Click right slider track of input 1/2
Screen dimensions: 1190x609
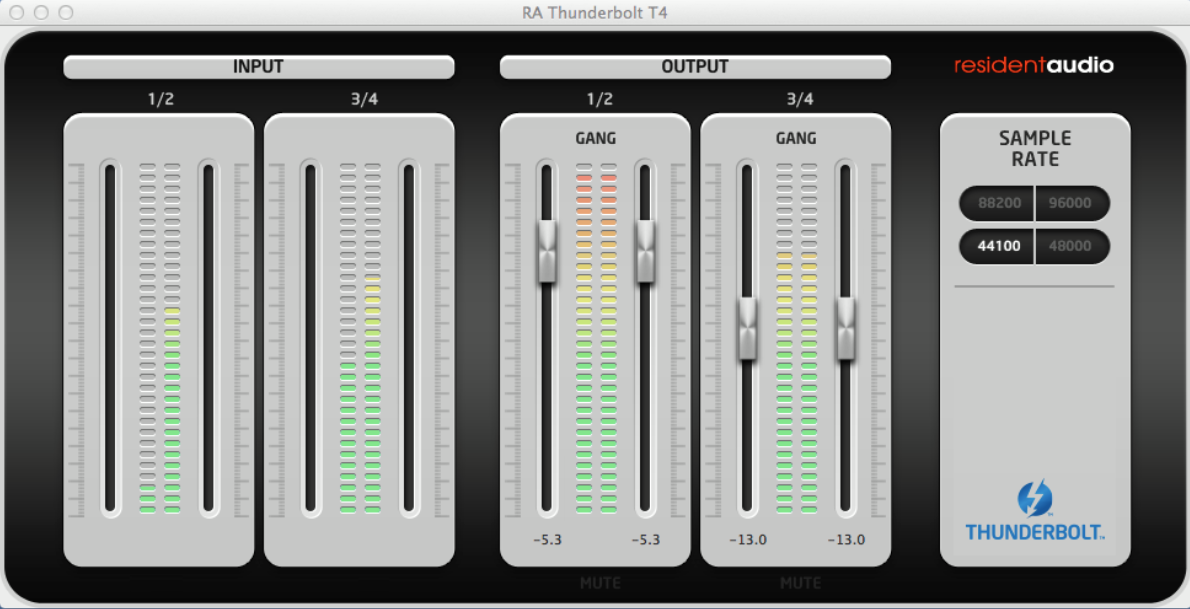[x=208, y=338]
